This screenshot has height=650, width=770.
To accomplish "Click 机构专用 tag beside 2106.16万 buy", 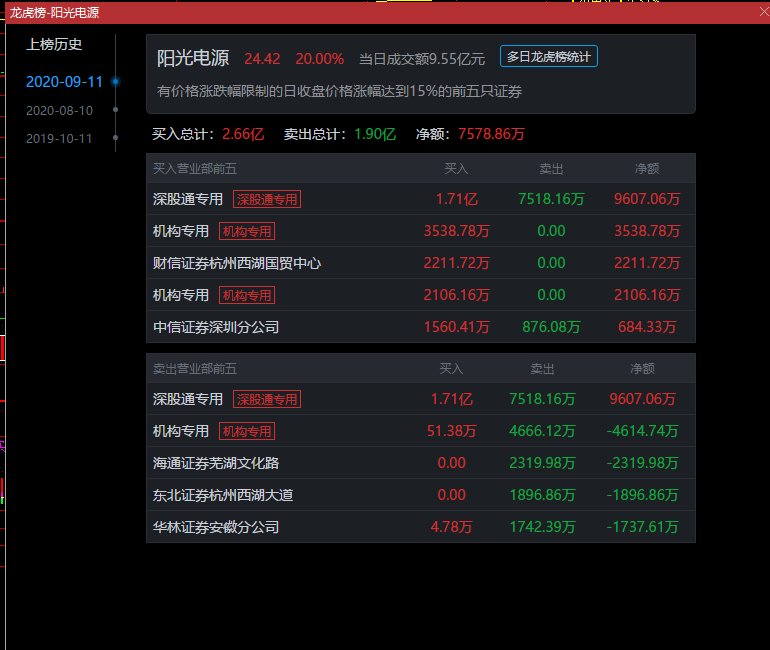I will click(247, 295).
